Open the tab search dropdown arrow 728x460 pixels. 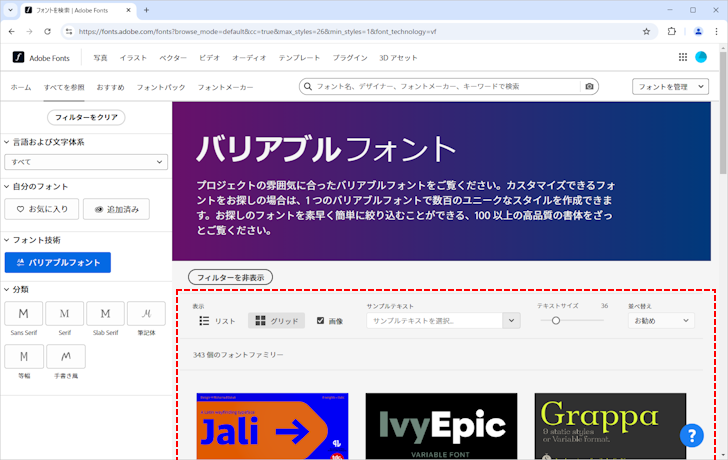[10, 10]
